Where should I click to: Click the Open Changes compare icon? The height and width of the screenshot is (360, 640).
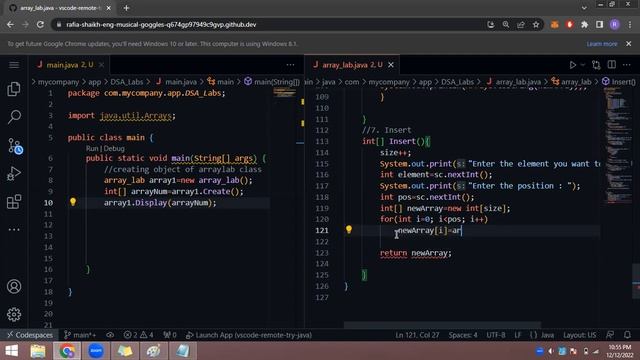pos(596,65)
